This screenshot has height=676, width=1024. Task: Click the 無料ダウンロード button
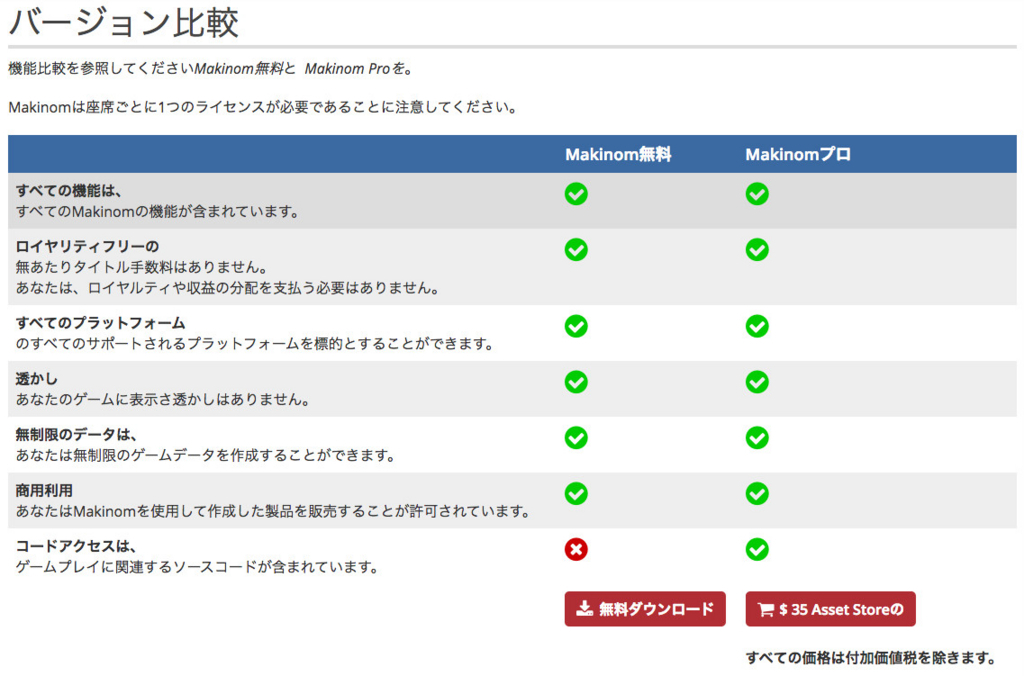[x=645, y=609]
